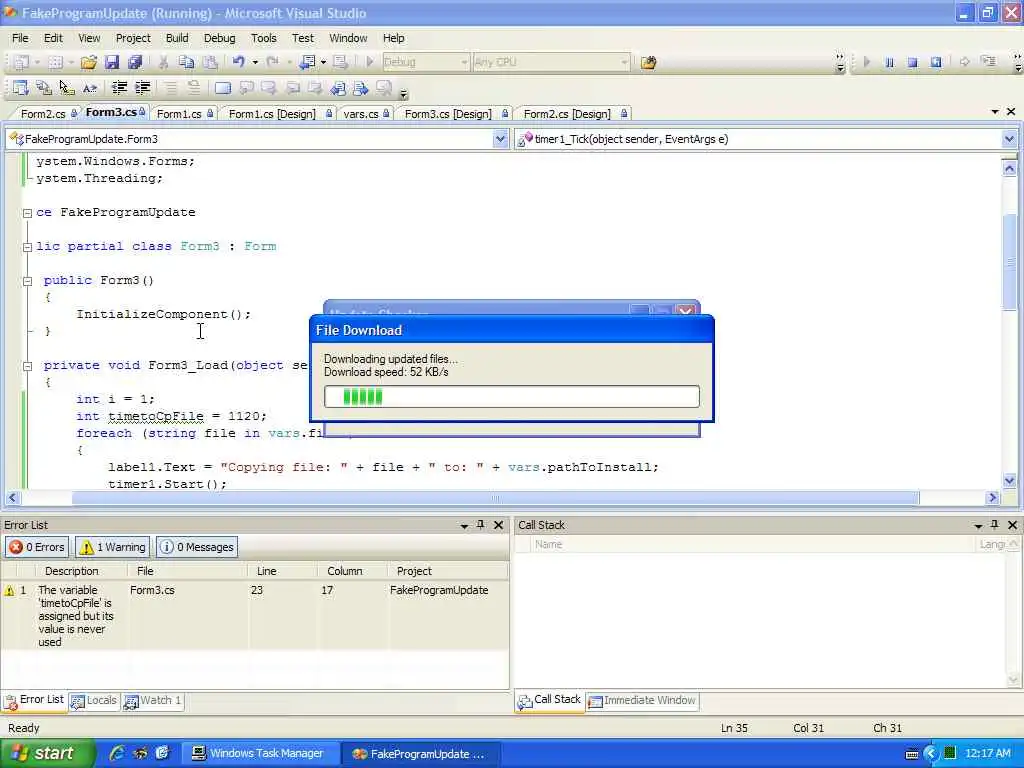This screenshot has height=768, width=1024.
Task: Switch to the vars.cs tab
Action: (x=366, y=114)
